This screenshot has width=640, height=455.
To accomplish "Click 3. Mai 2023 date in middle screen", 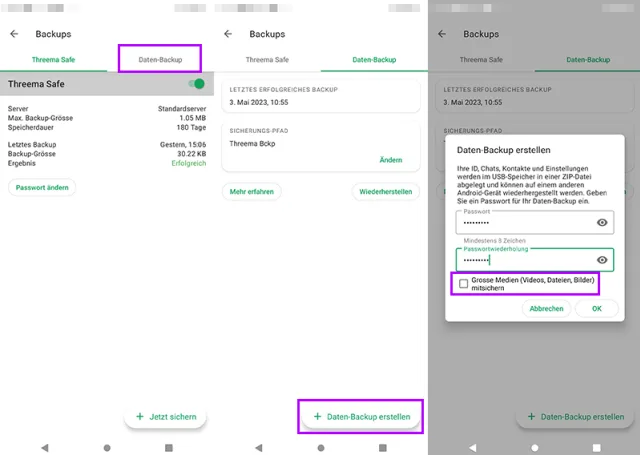I will coord(259,102).
